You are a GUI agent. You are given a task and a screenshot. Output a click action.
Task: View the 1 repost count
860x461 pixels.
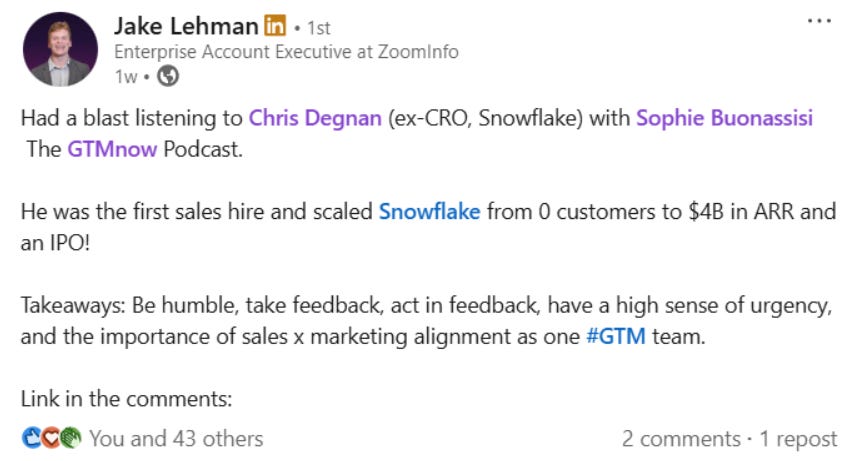coord(797,438)
